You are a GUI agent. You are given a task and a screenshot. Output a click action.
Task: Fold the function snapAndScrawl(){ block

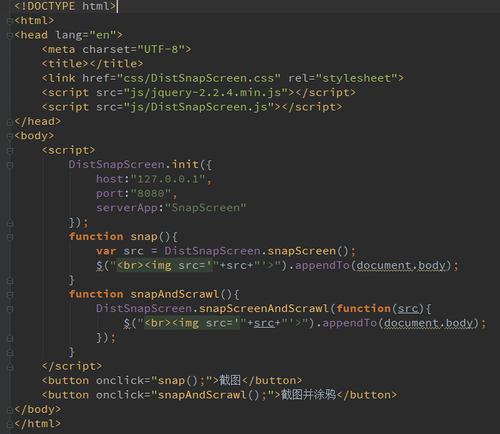point(10,295)
